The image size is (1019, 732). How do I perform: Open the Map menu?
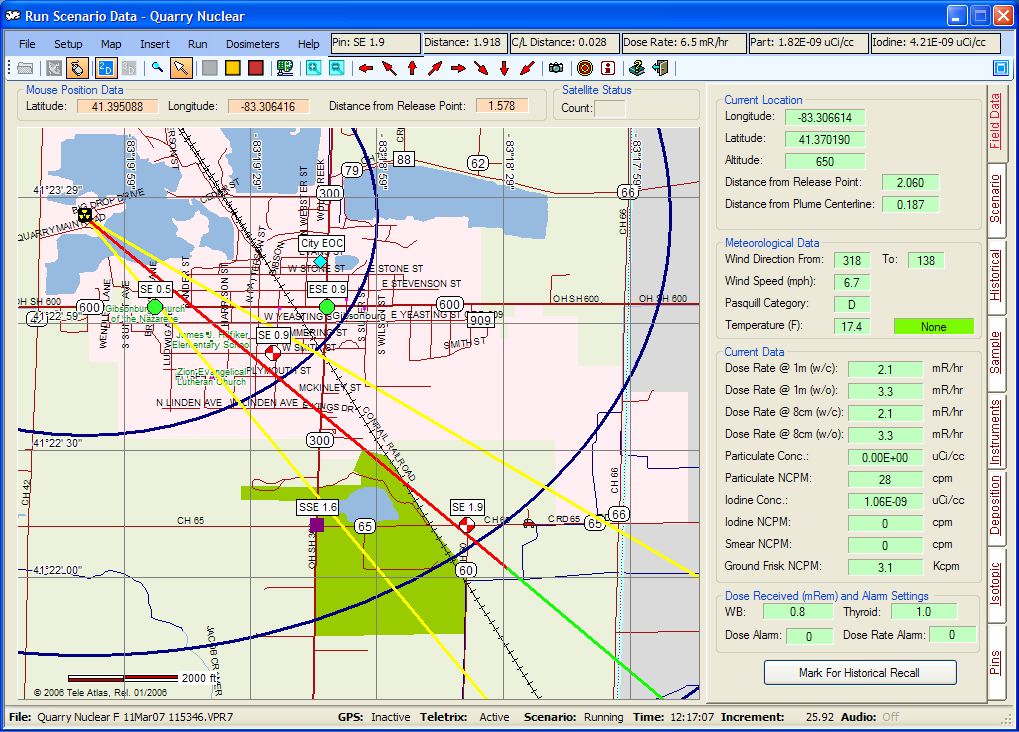click(111, 44)
